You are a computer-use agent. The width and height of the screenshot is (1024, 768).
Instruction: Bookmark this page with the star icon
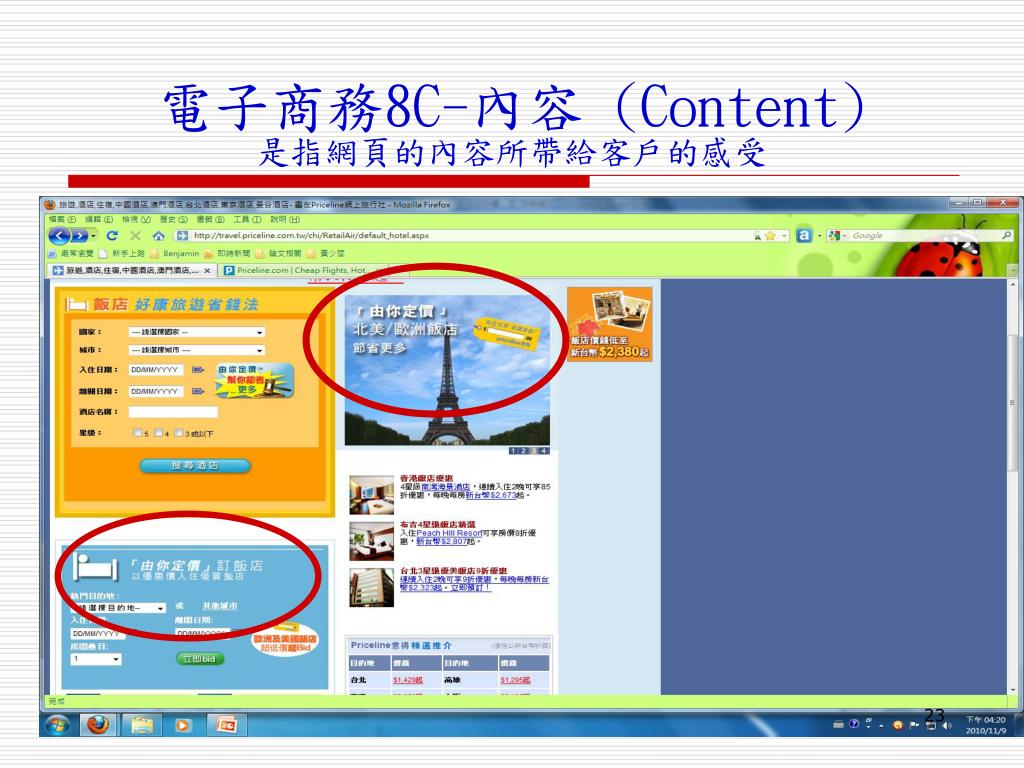tap(770, 235)
